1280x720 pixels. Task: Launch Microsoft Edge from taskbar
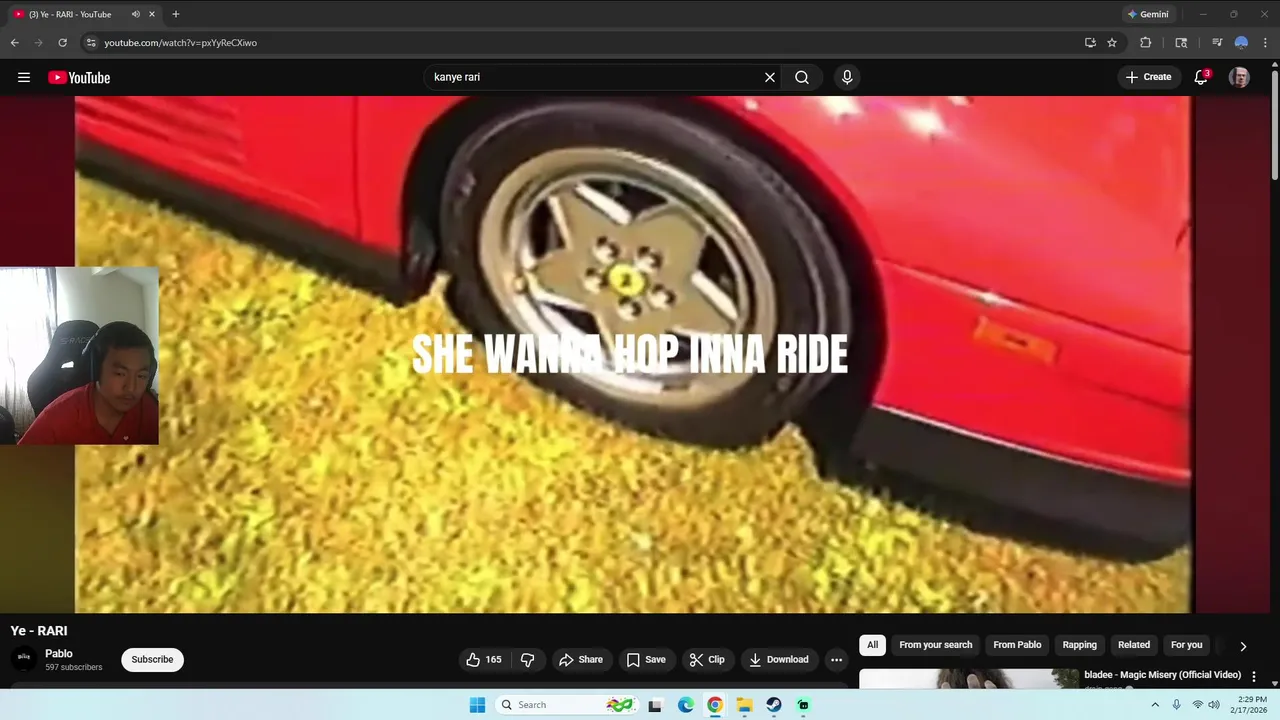coord(685,705)
